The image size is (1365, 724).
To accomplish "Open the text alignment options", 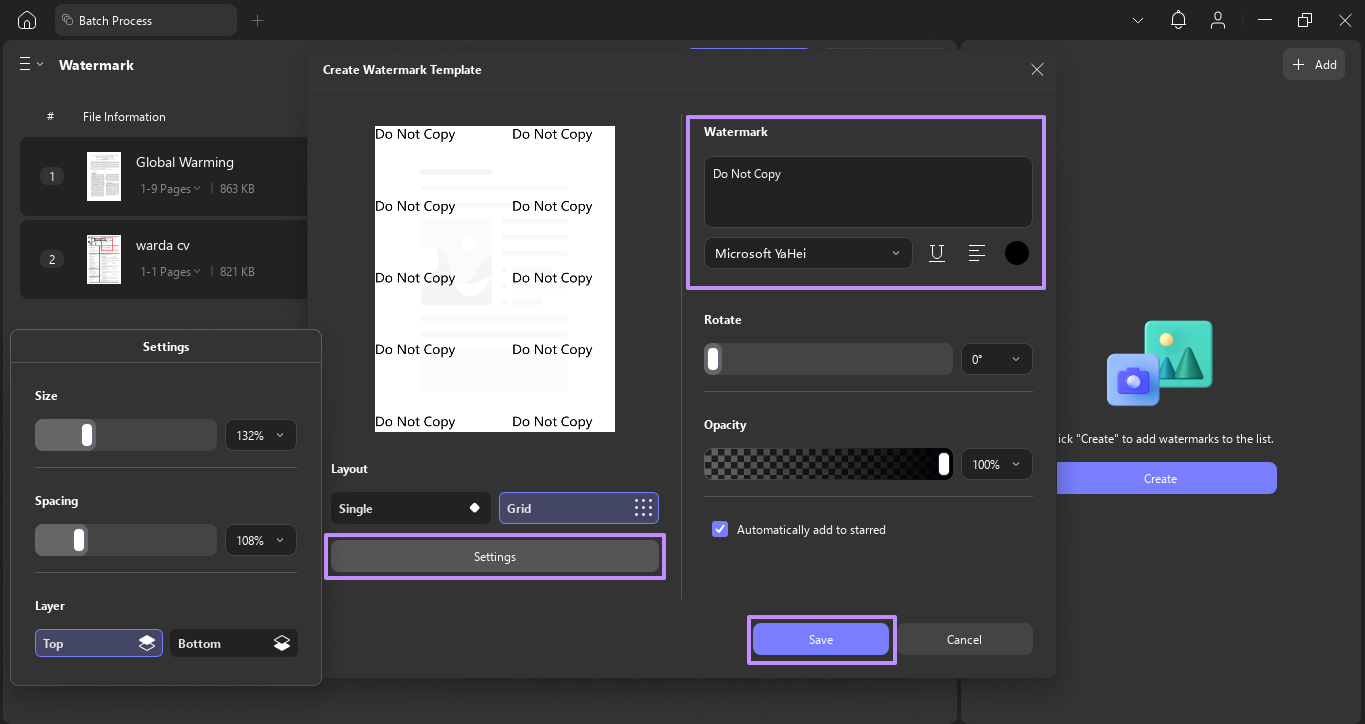I will click(x=976, y=253).
